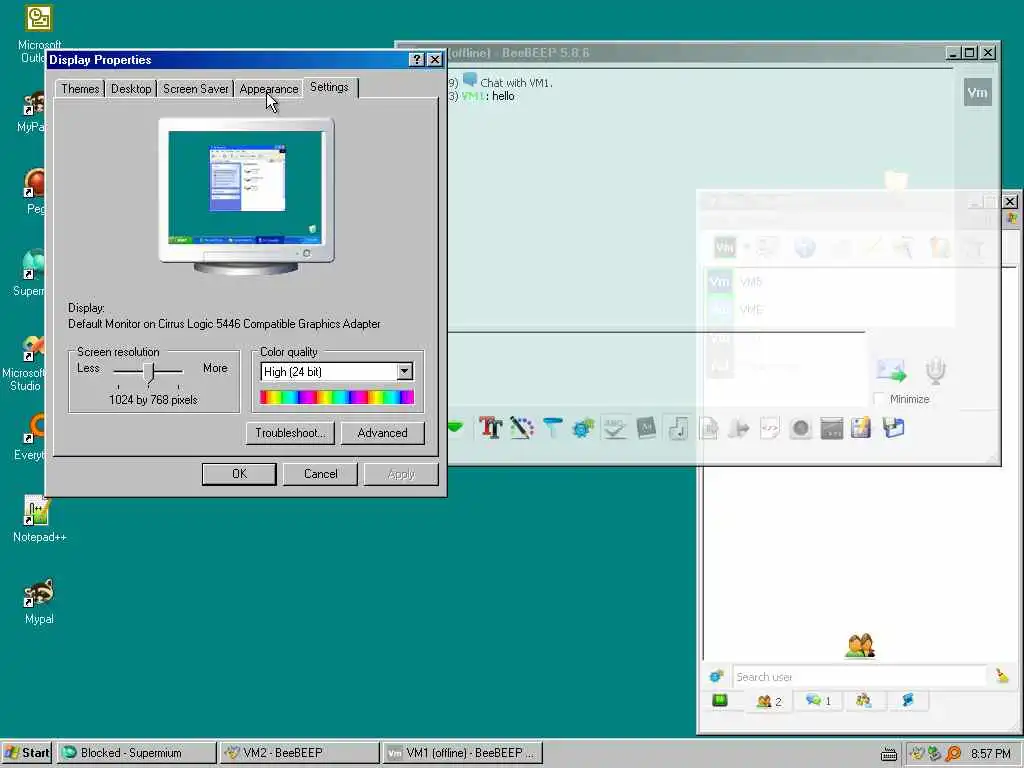Image resolution: width=1024 pixels, height=768 pixels.
Task: Open the Screen Saver tab
Action: 195,89
